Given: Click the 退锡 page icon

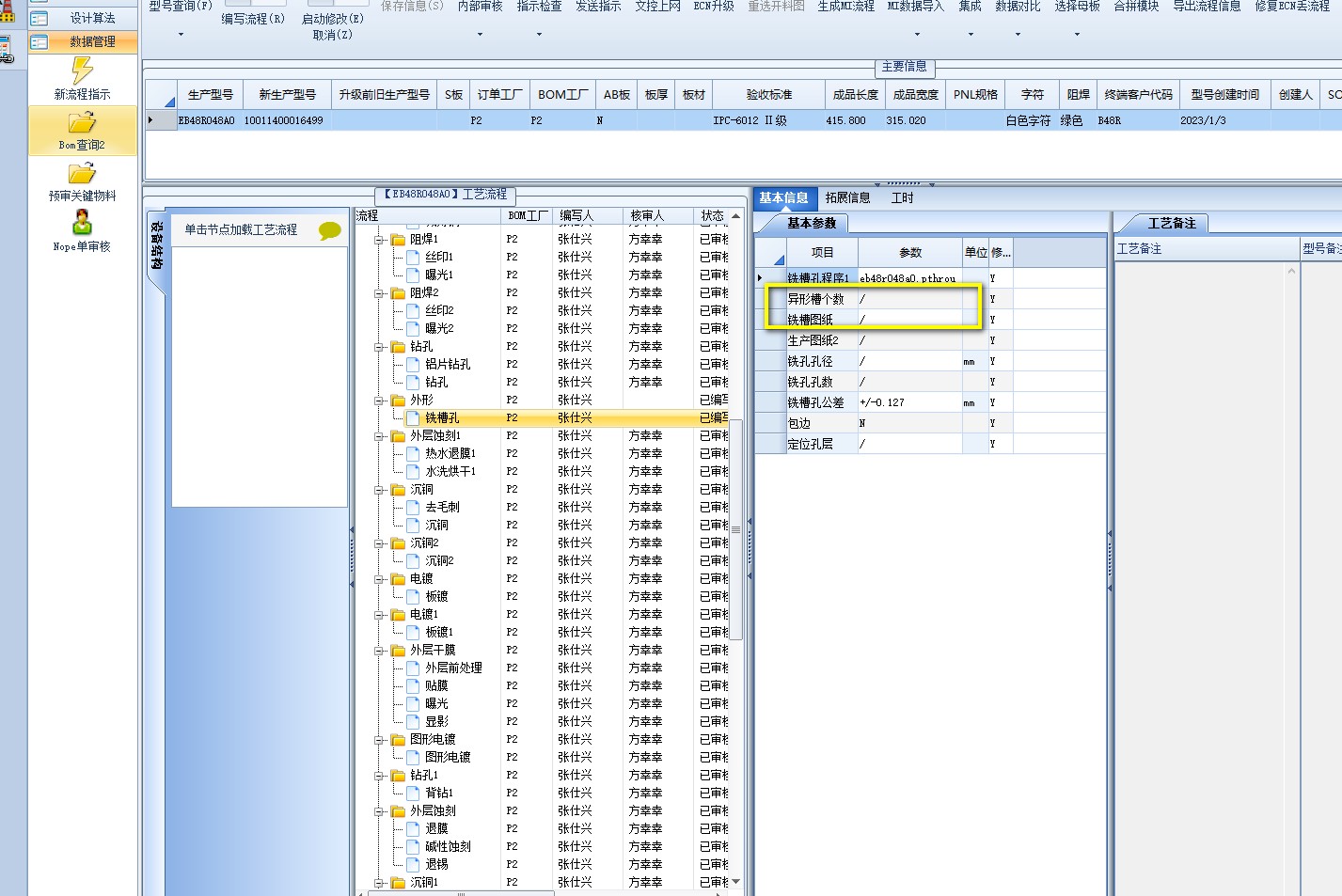Looking at the screenshot, I should (x=413, y=864).
